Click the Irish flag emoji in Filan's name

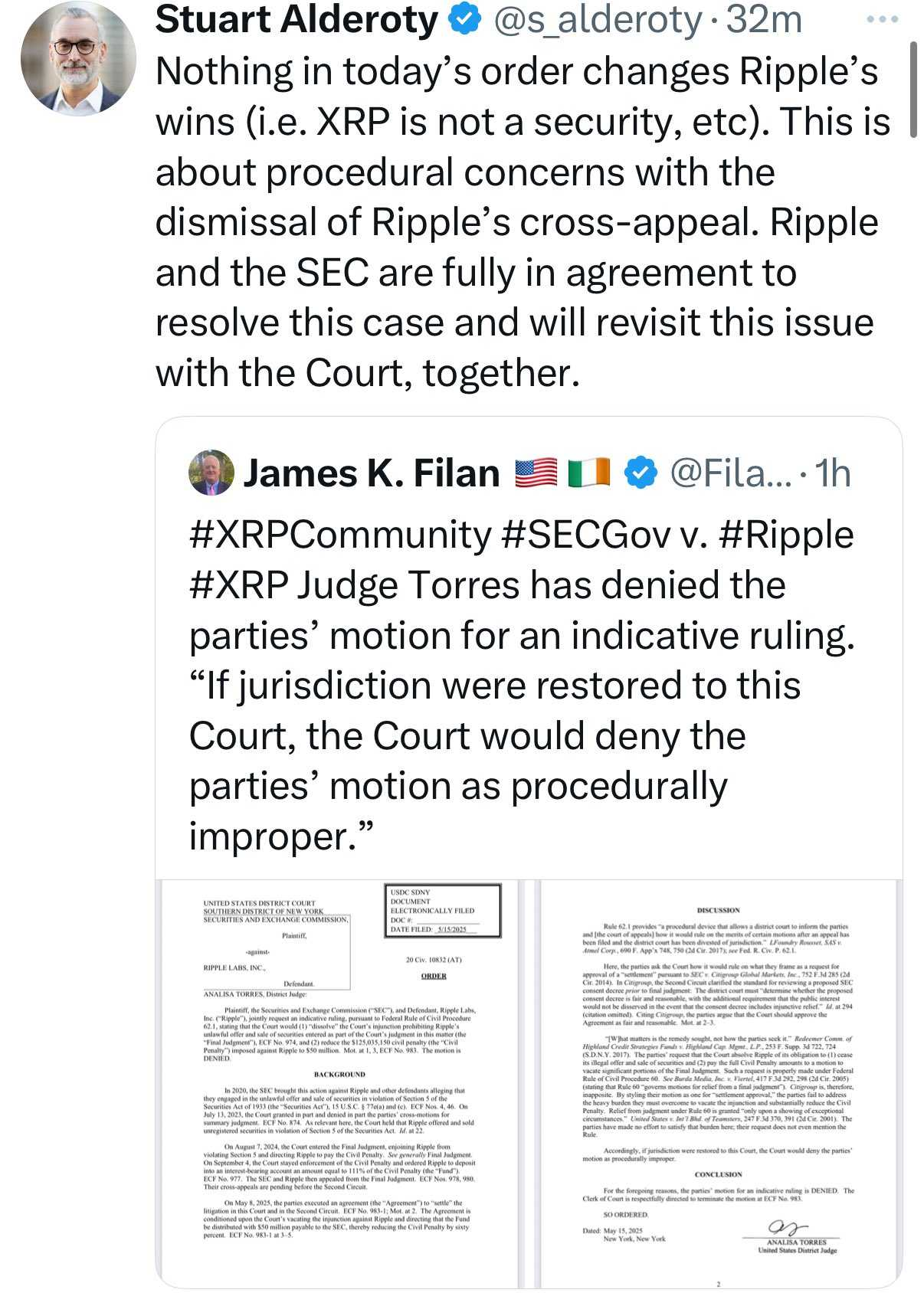coord(589,473)
